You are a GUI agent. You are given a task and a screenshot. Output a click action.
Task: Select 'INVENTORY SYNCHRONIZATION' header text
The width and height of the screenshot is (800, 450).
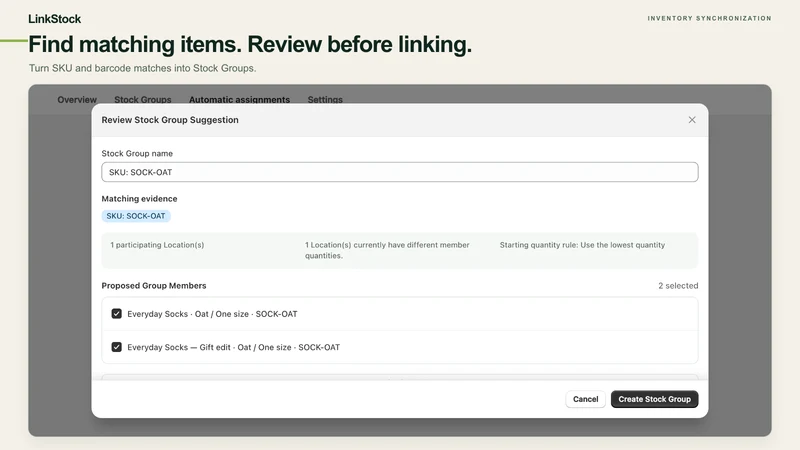point(710,18)
